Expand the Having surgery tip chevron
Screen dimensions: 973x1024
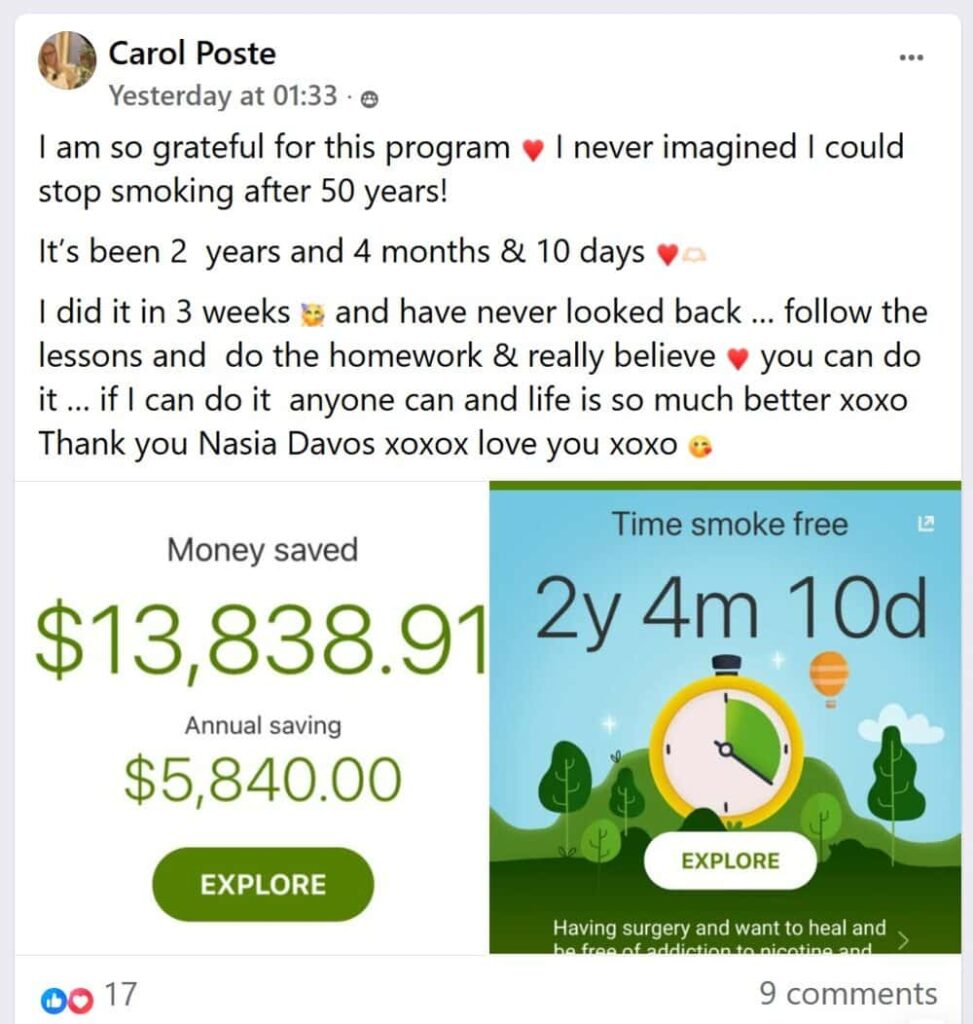tap(903, 940)
